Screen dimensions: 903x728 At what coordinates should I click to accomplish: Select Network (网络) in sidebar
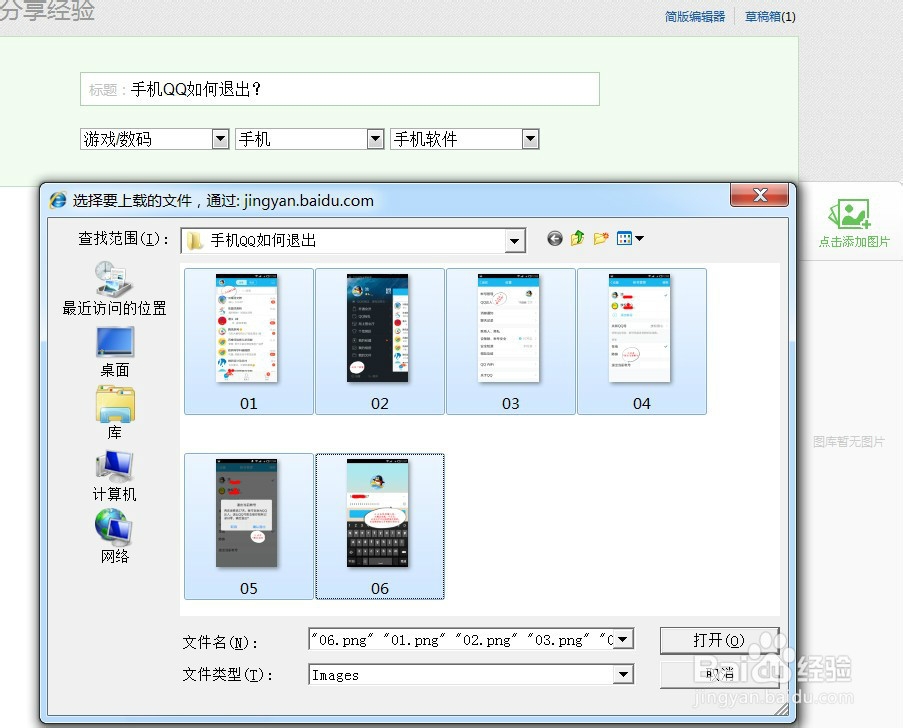pyautogui.click(x=115, y=536)
